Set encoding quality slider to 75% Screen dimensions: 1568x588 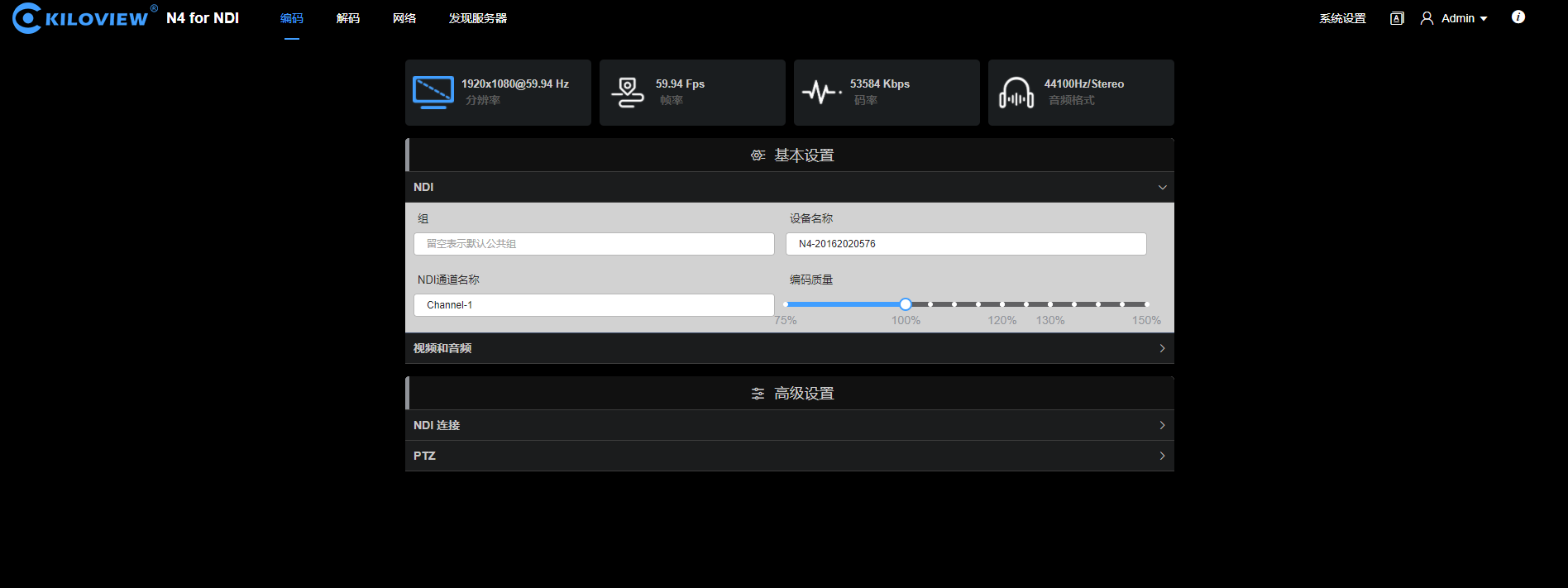coord(786,304)
